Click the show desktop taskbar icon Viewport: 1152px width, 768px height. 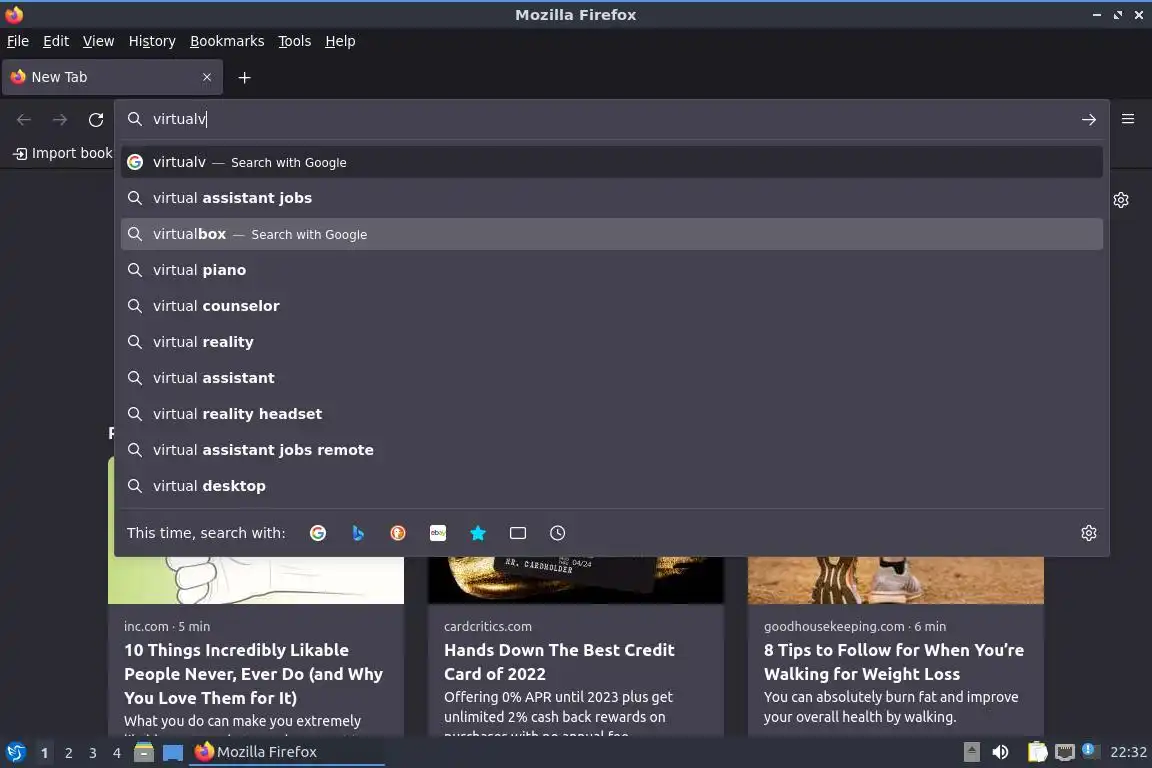point(173,753)
